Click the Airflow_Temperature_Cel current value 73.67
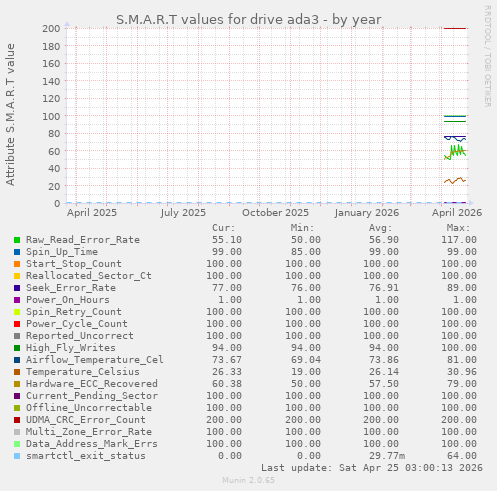Viewport: 497px width, 491px height. click(227, 360)
